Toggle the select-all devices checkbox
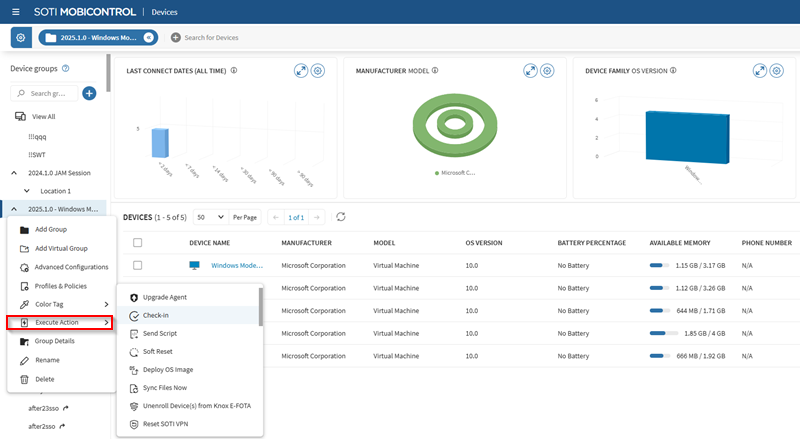 click(x=137, y=242)
